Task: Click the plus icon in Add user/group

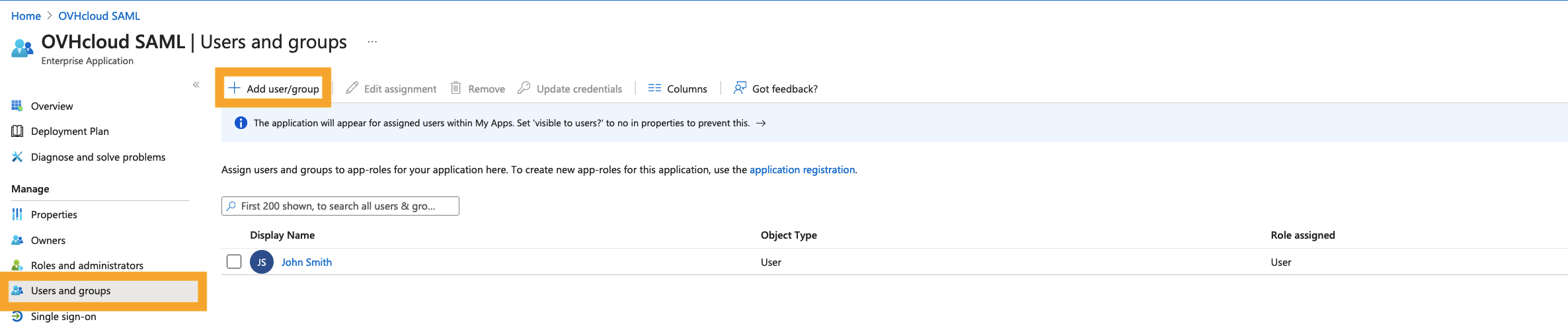Action: point(234,88)
